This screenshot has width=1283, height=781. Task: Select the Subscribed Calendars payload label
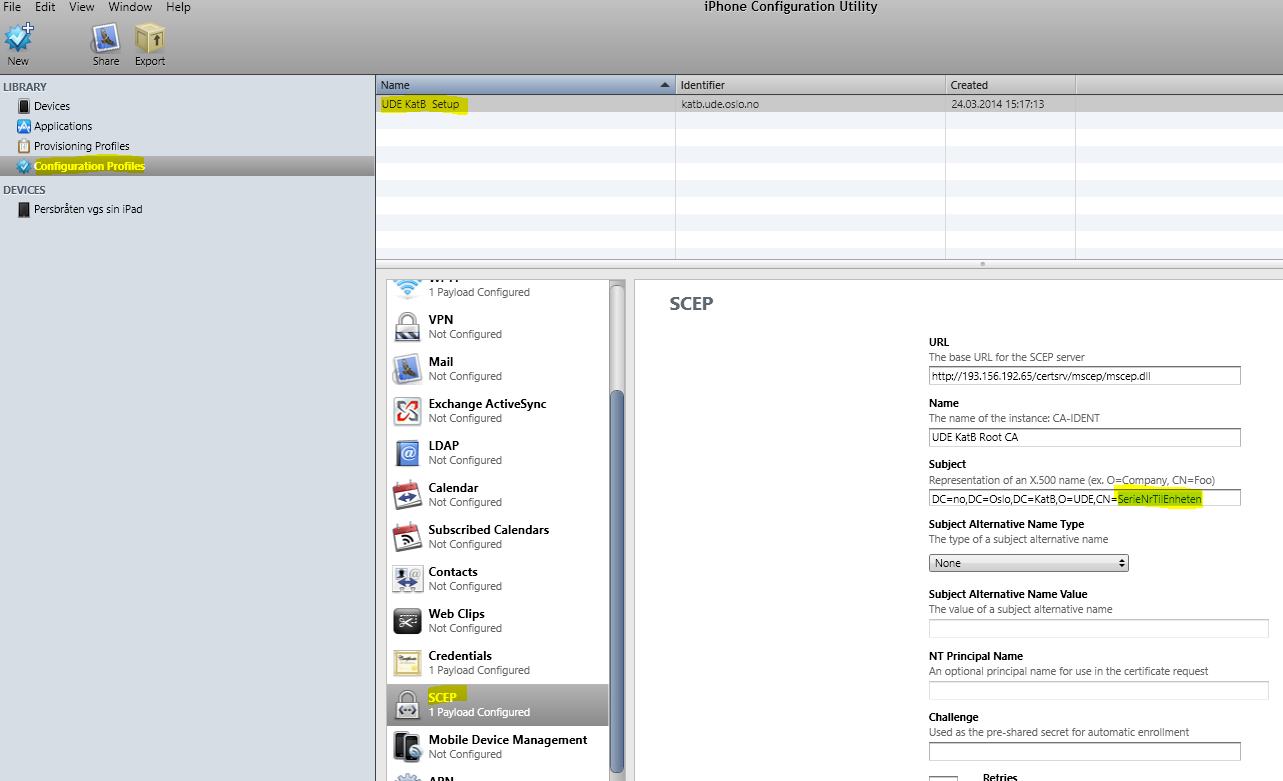coord(489,530)
